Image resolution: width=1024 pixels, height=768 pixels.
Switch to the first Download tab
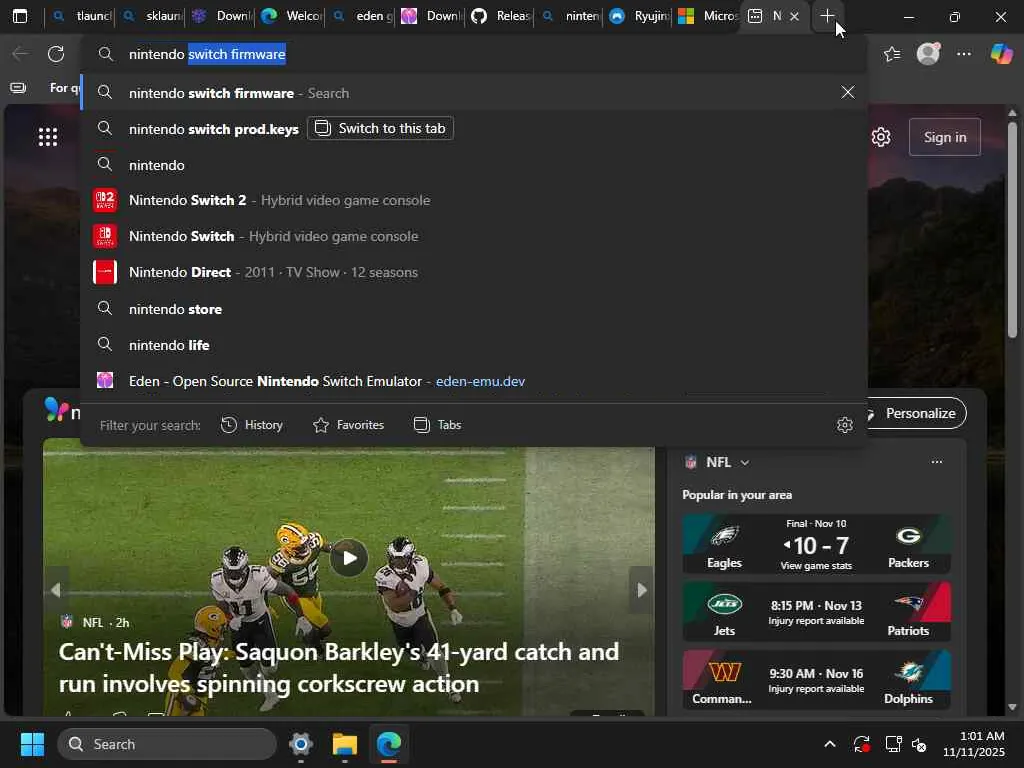click(x=222, y=16)
